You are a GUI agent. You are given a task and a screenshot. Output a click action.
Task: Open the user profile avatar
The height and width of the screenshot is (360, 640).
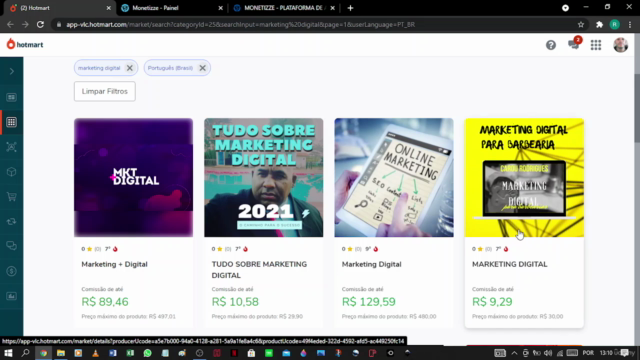620,45
